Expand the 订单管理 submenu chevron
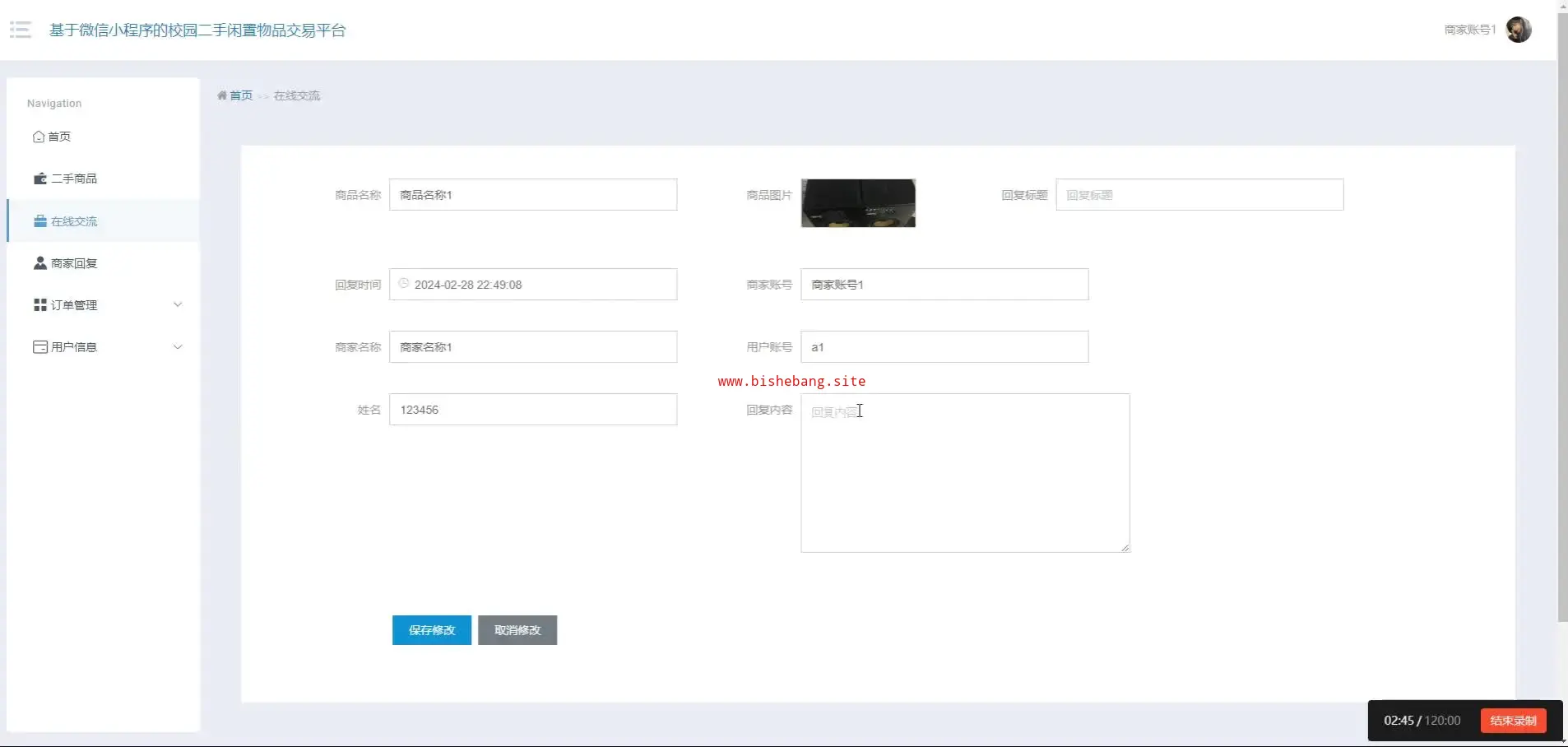The width and height of the screenshot is (1568, 747). click(x=178, y=305)
